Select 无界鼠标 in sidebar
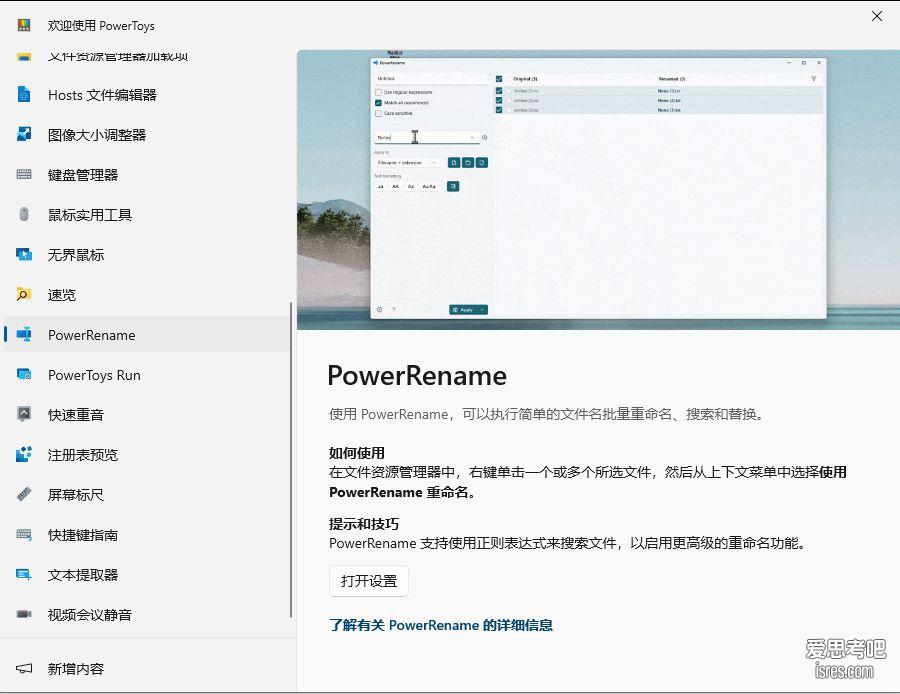The image size is (900, 694). click(x=146, y=255)
